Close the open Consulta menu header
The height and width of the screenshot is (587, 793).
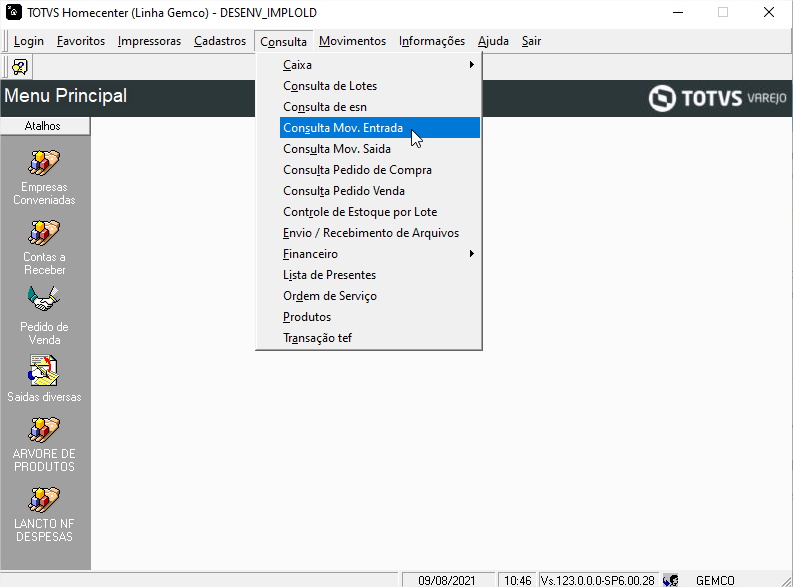284,41
